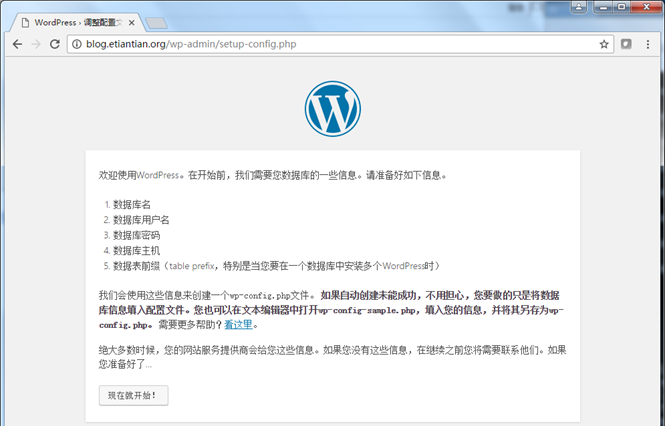Click list item 数据表前缀 table prefix
The image size is (665, 426).
coord(277,266)
